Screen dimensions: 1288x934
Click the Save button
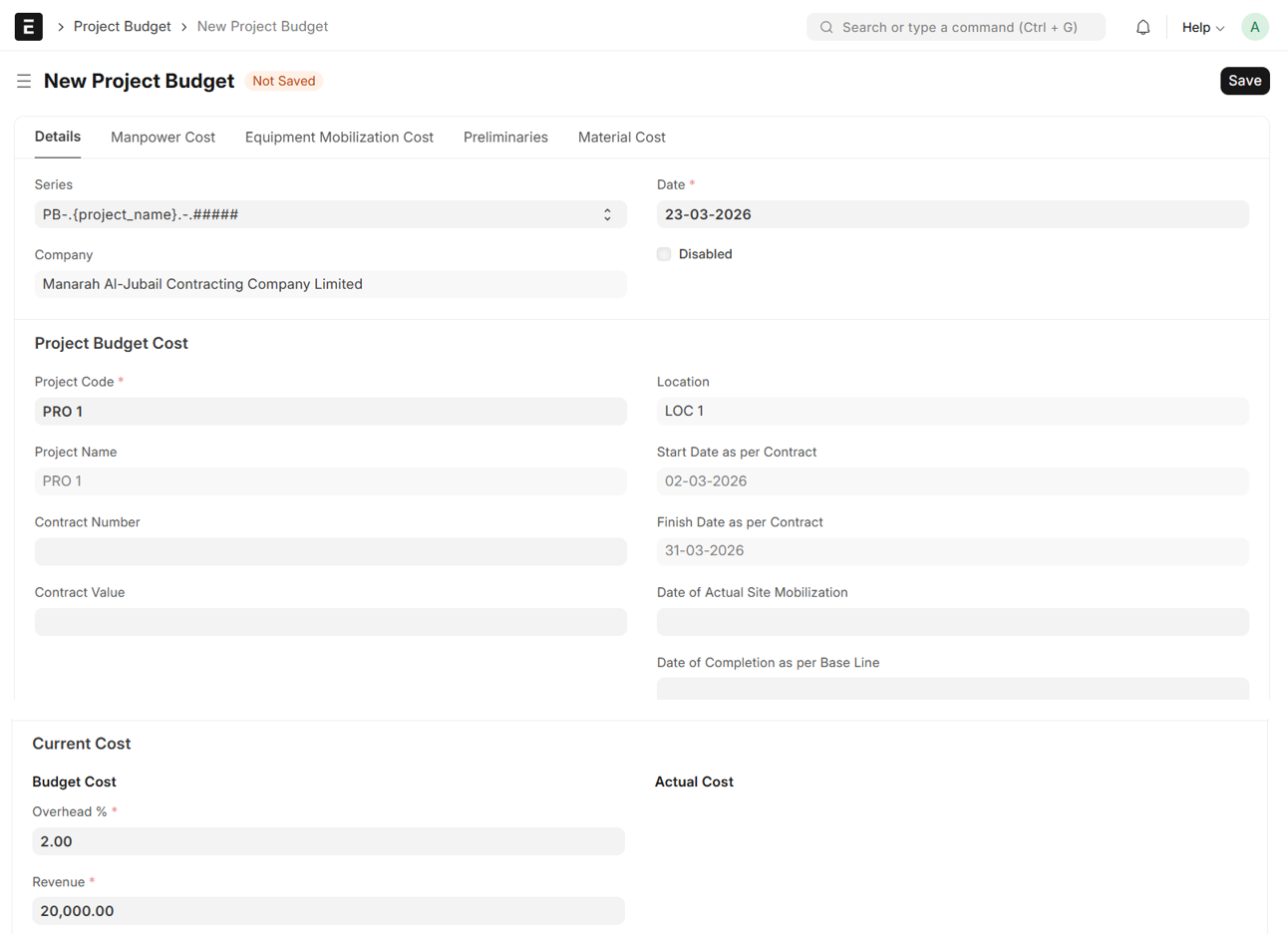1244,81
